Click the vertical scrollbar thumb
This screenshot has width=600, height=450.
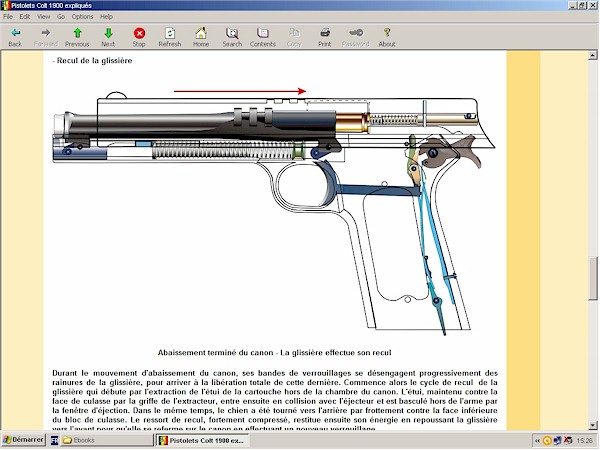pyautogui.click(x=593, y=279)
